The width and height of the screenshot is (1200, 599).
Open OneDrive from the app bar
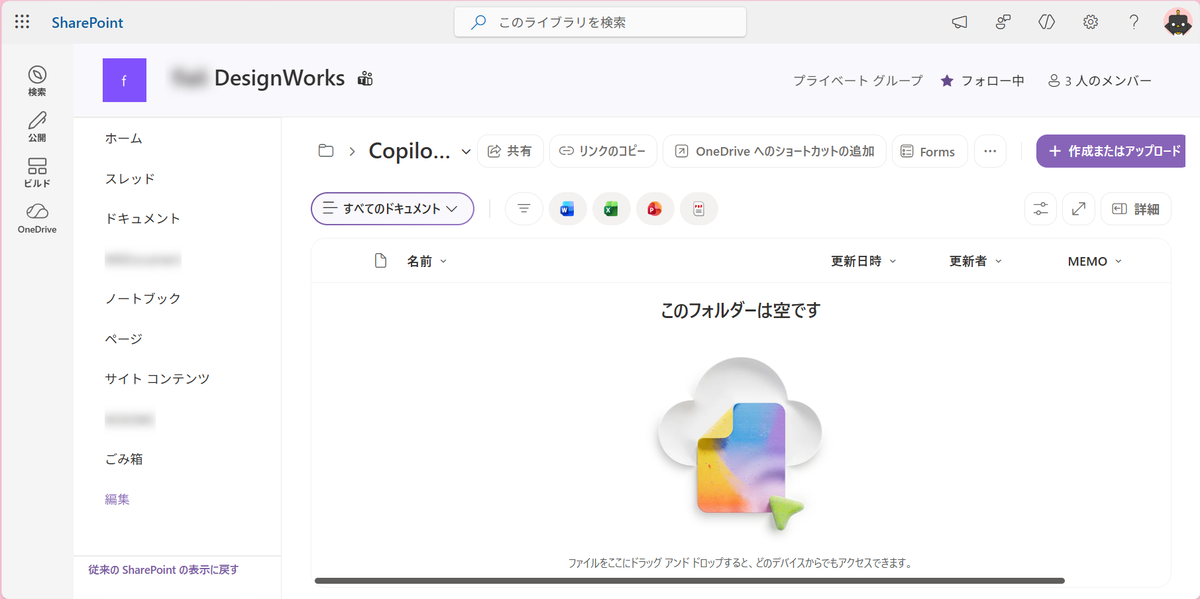coord(37,219)
